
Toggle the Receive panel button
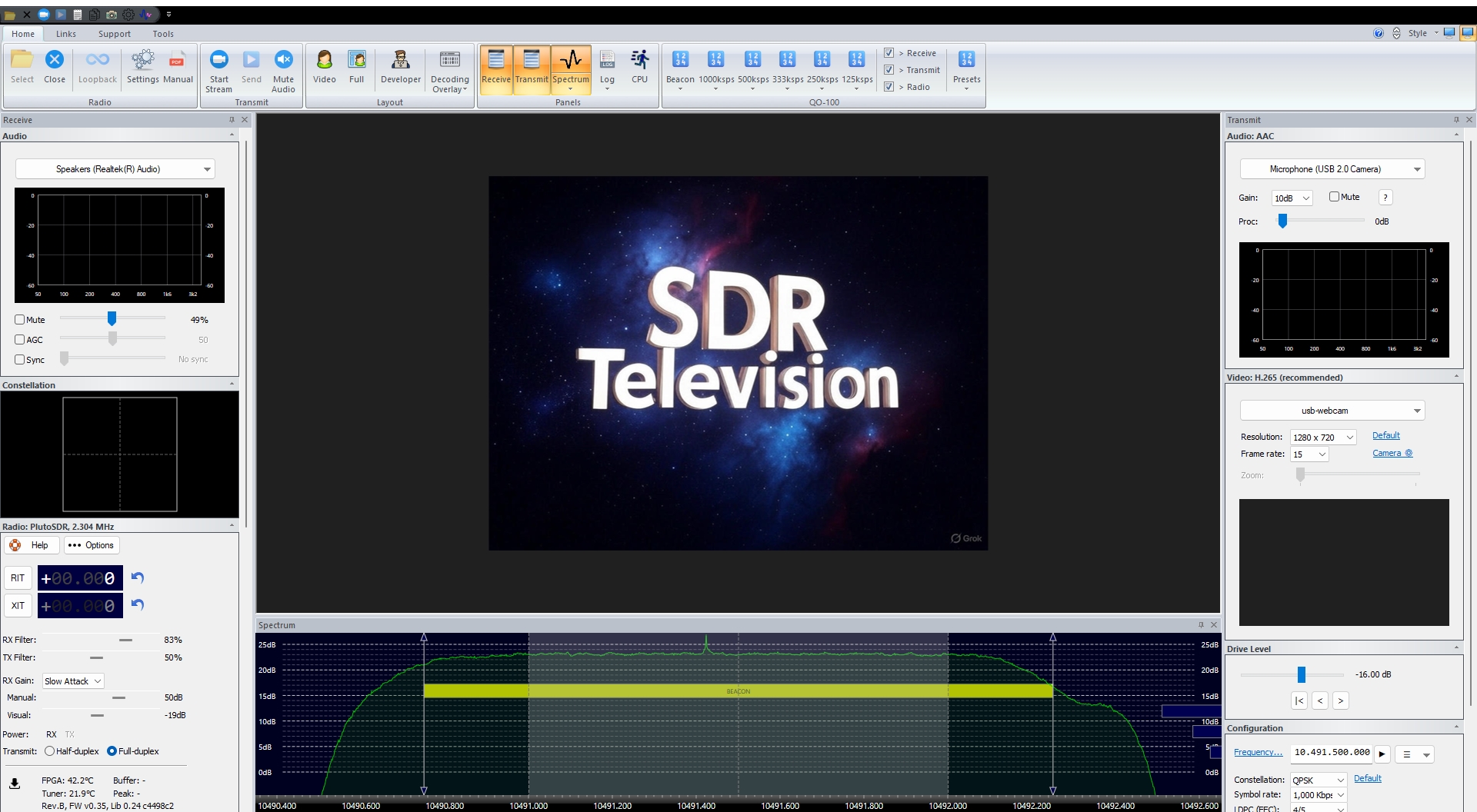pos(496,69)
